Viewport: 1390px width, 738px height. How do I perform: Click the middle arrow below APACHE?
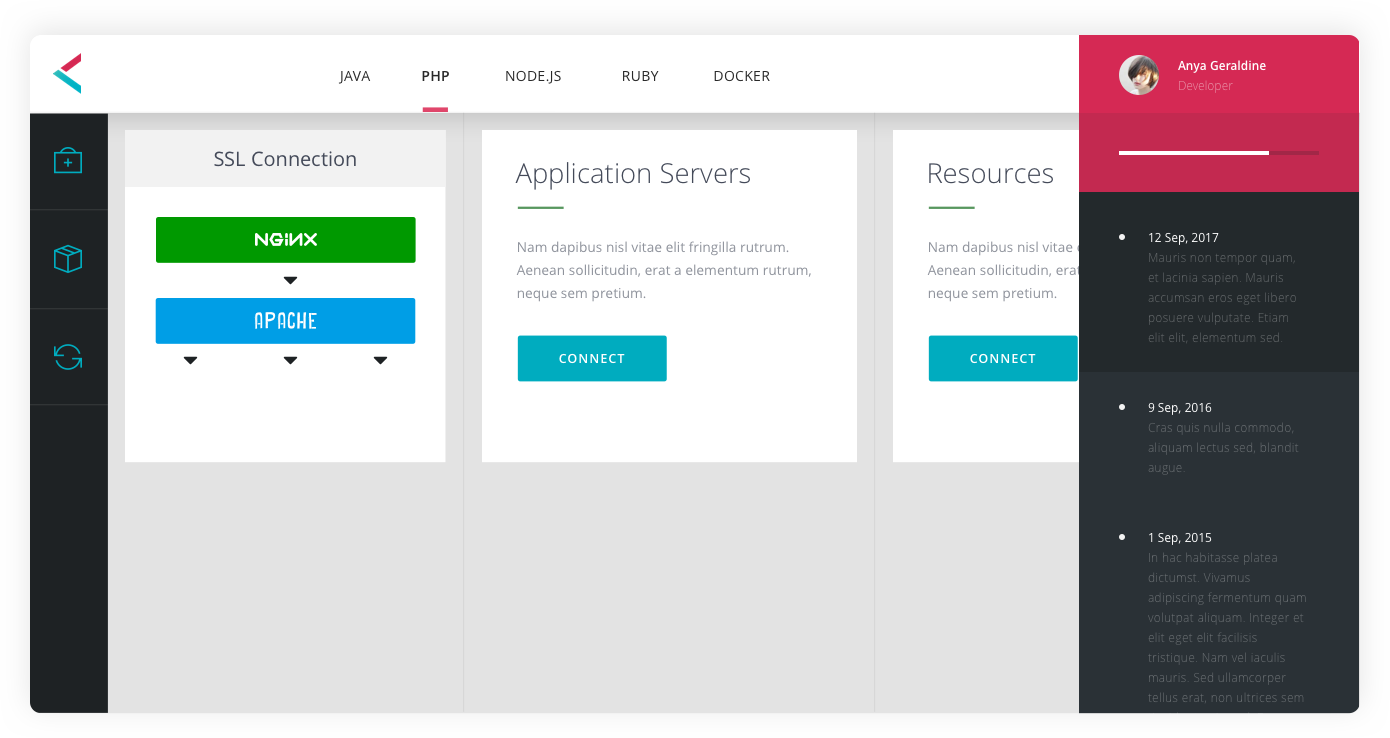pos(290,361)
